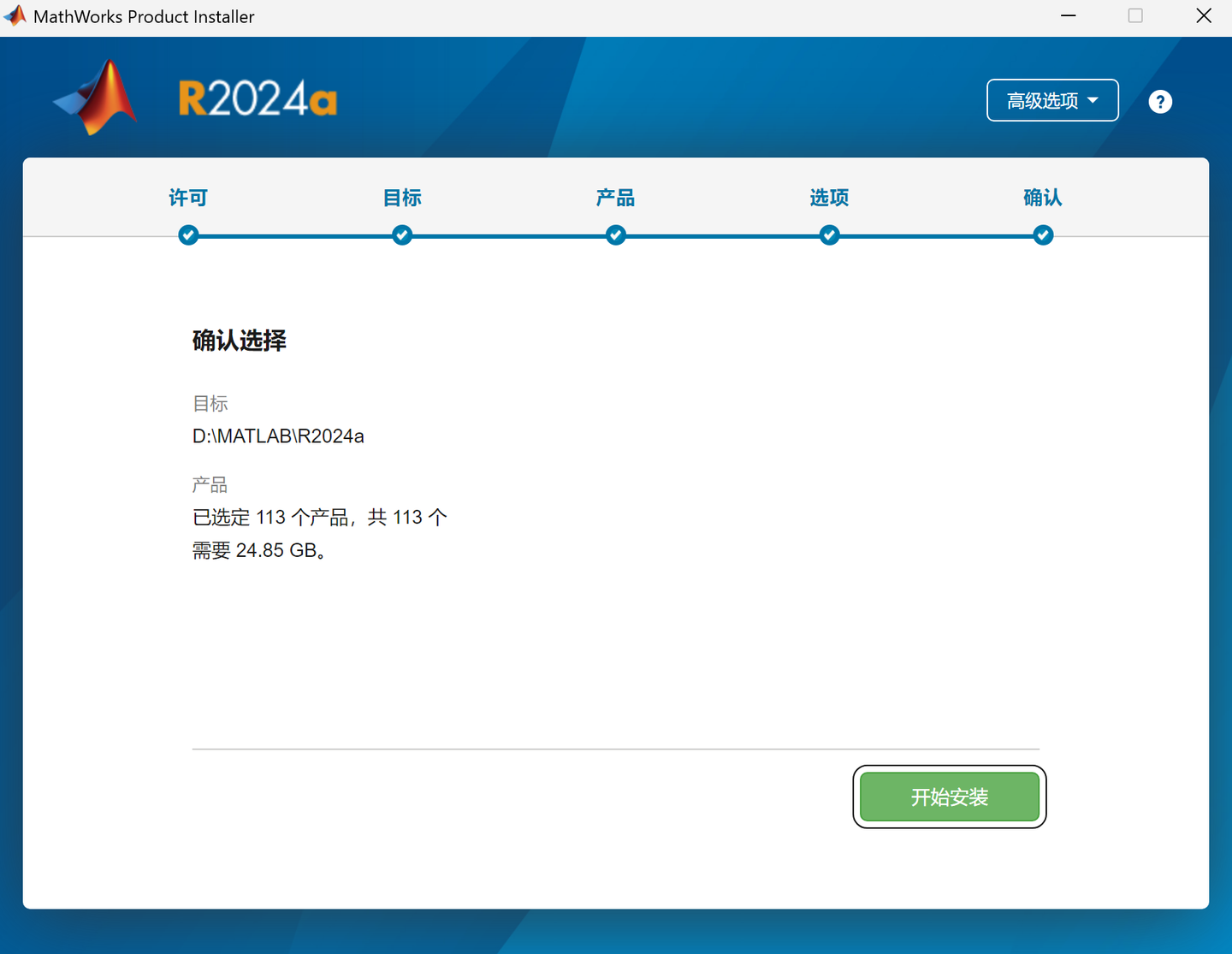Click the MathWorks icon in the title bar
The image size is (1232, 954).
[x=15, y=15]
